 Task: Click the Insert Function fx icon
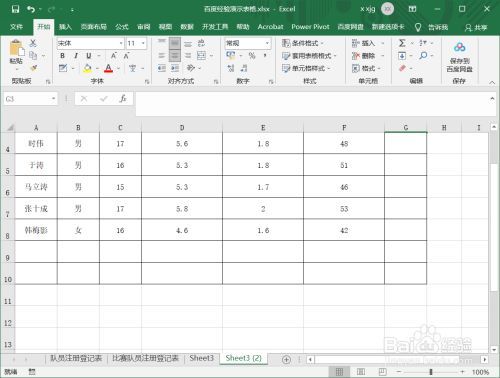click(x=123, y=99)
